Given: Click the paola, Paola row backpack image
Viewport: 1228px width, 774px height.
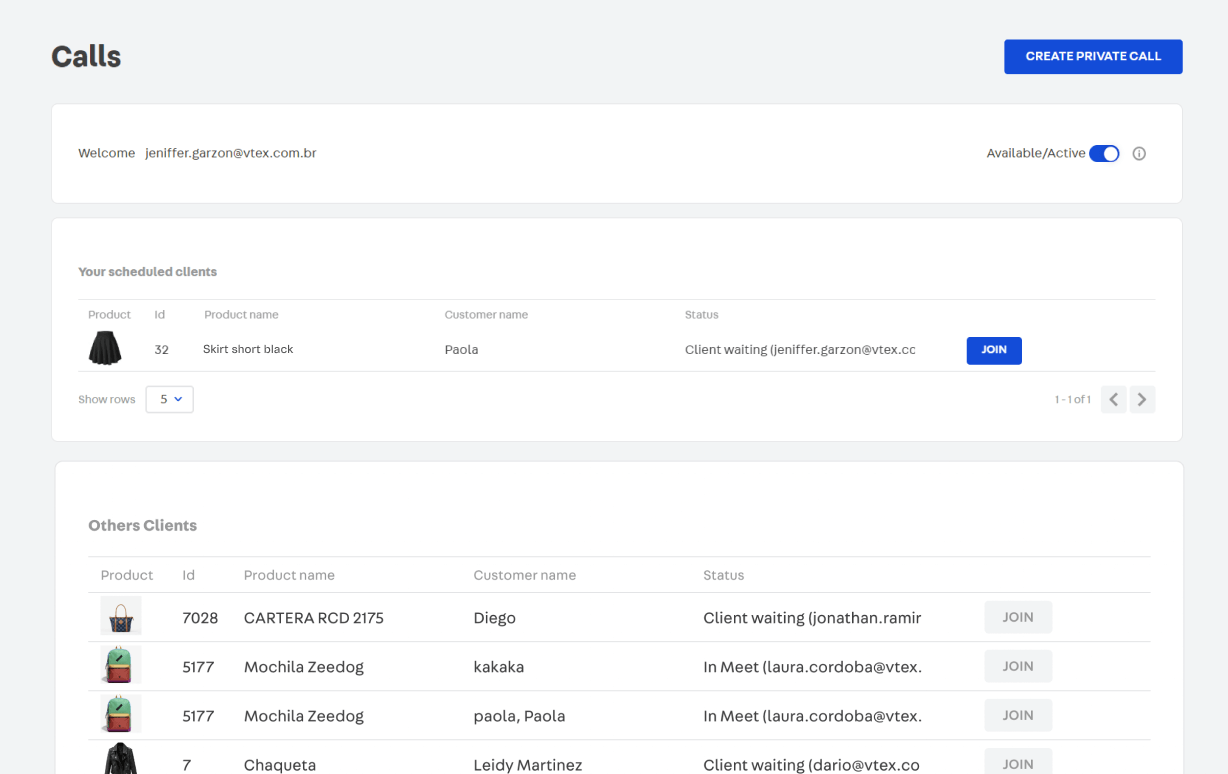Looking at the screenshot, I should (121, 715).
